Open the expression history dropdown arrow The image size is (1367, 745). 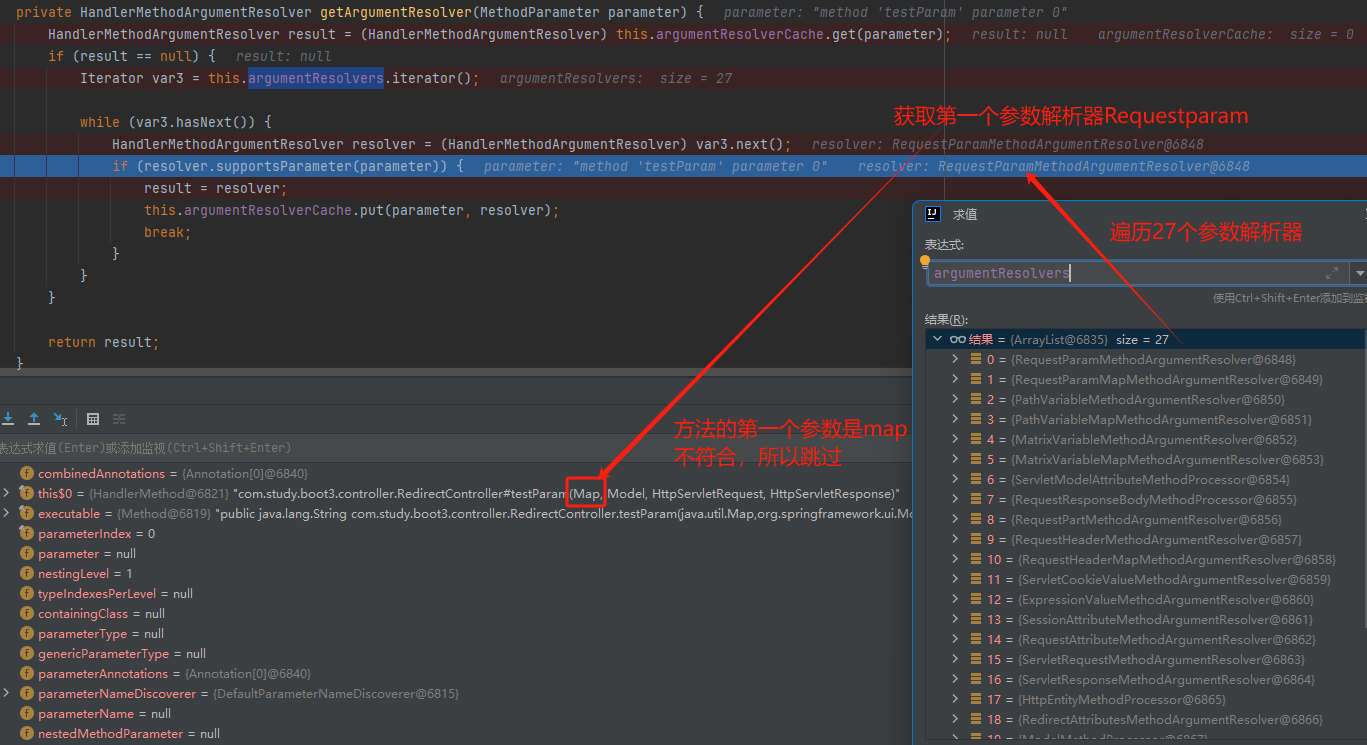[1358, 273]
